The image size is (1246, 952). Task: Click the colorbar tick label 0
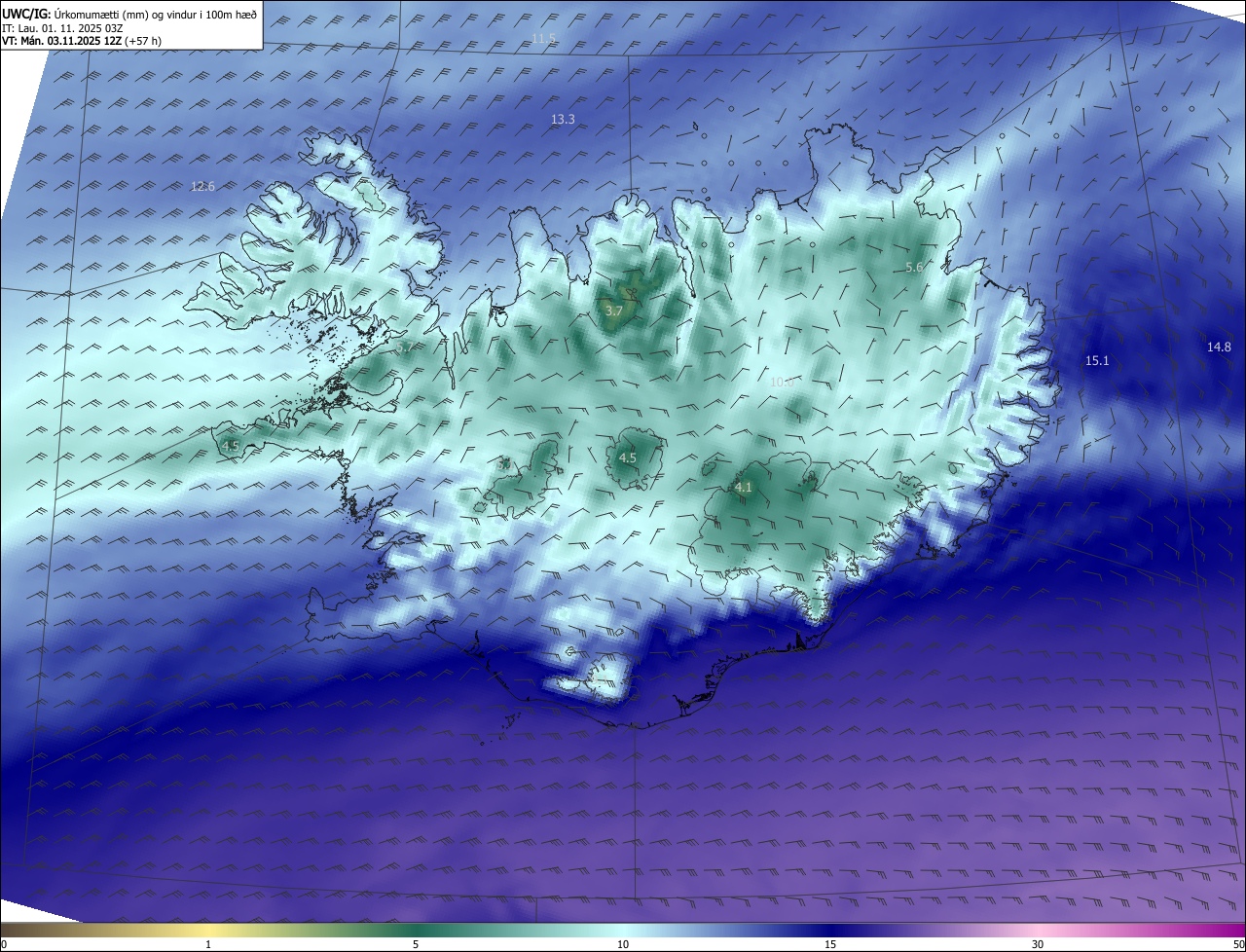4,944
